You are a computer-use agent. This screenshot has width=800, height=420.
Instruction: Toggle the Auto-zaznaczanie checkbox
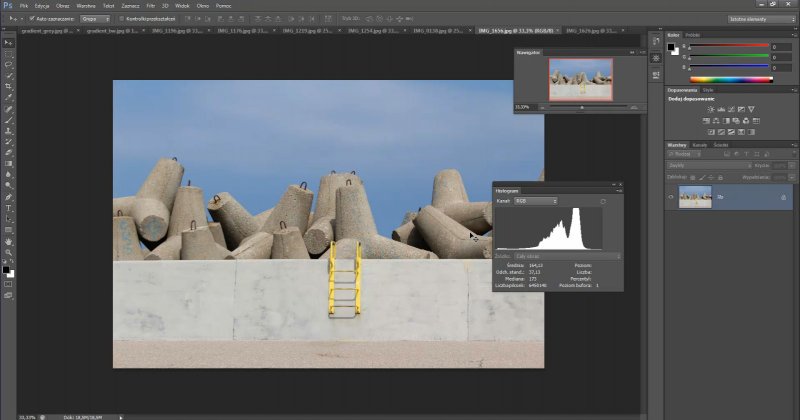tap(33, 18)
